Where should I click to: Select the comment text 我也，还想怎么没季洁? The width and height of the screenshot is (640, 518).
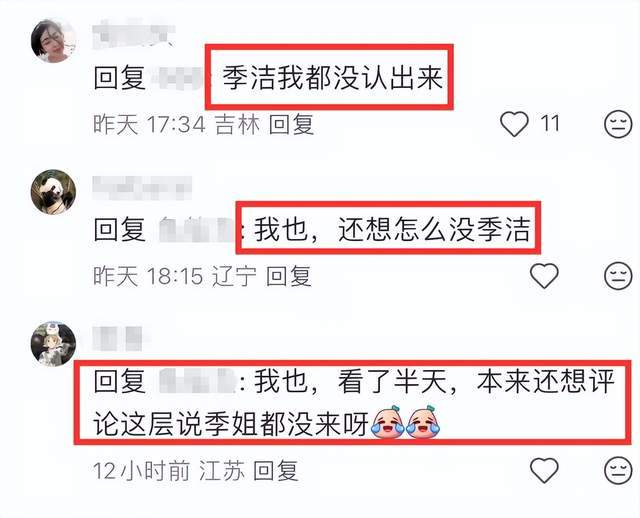392,229
